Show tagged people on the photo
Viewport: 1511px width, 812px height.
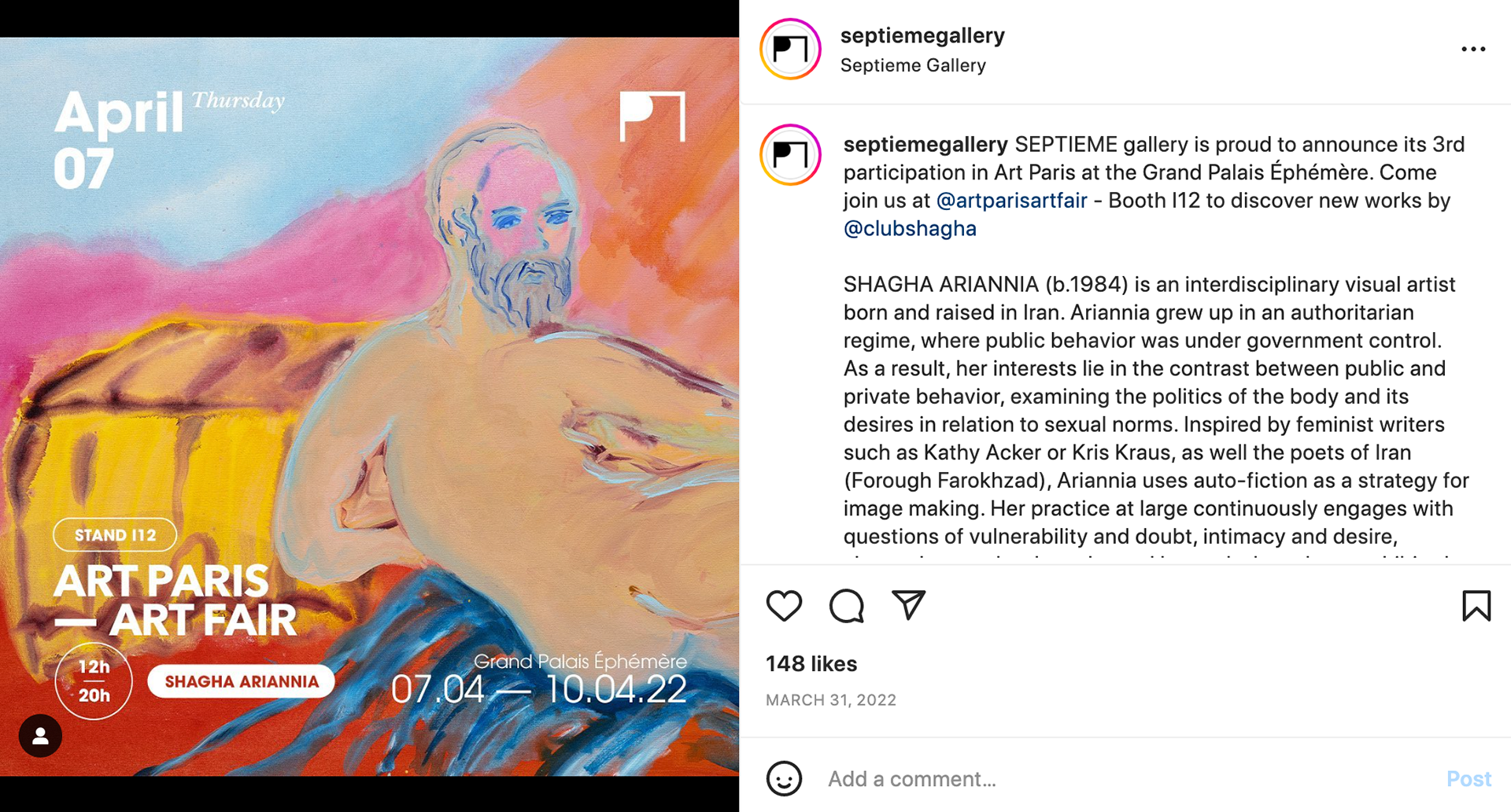pyautogui.click(x=40, y=736)
